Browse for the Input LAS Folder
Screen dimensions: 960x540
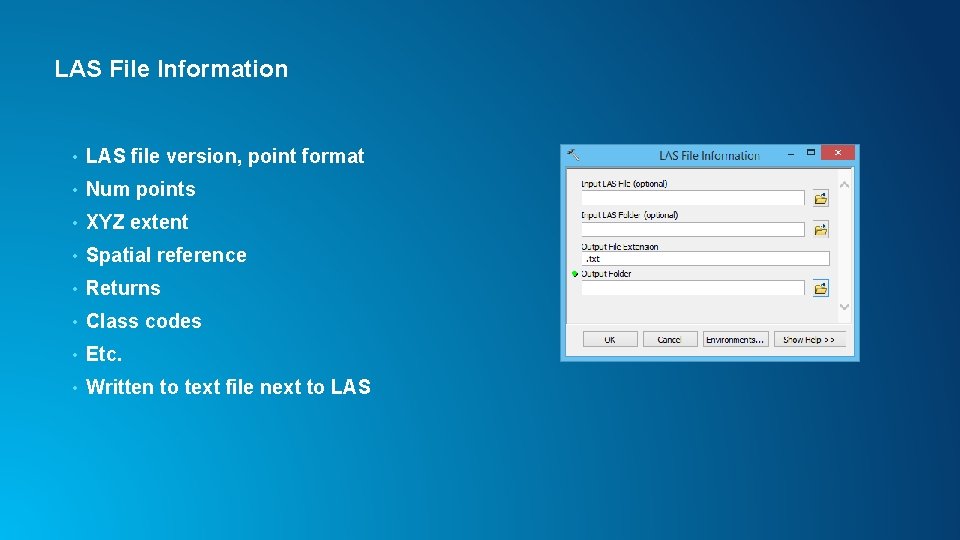coord(820,230)
